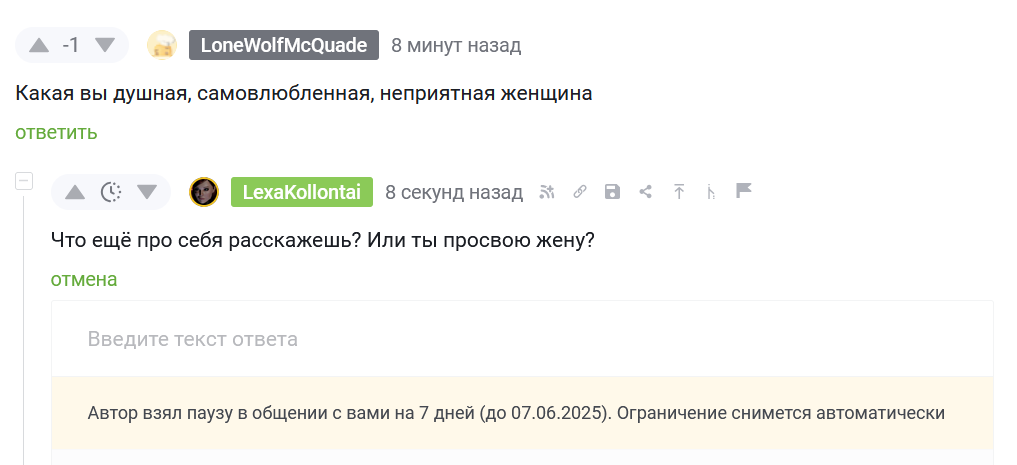
Task: Upvote LoneWolfMcQuade's comment
Action: coord(39,46)
